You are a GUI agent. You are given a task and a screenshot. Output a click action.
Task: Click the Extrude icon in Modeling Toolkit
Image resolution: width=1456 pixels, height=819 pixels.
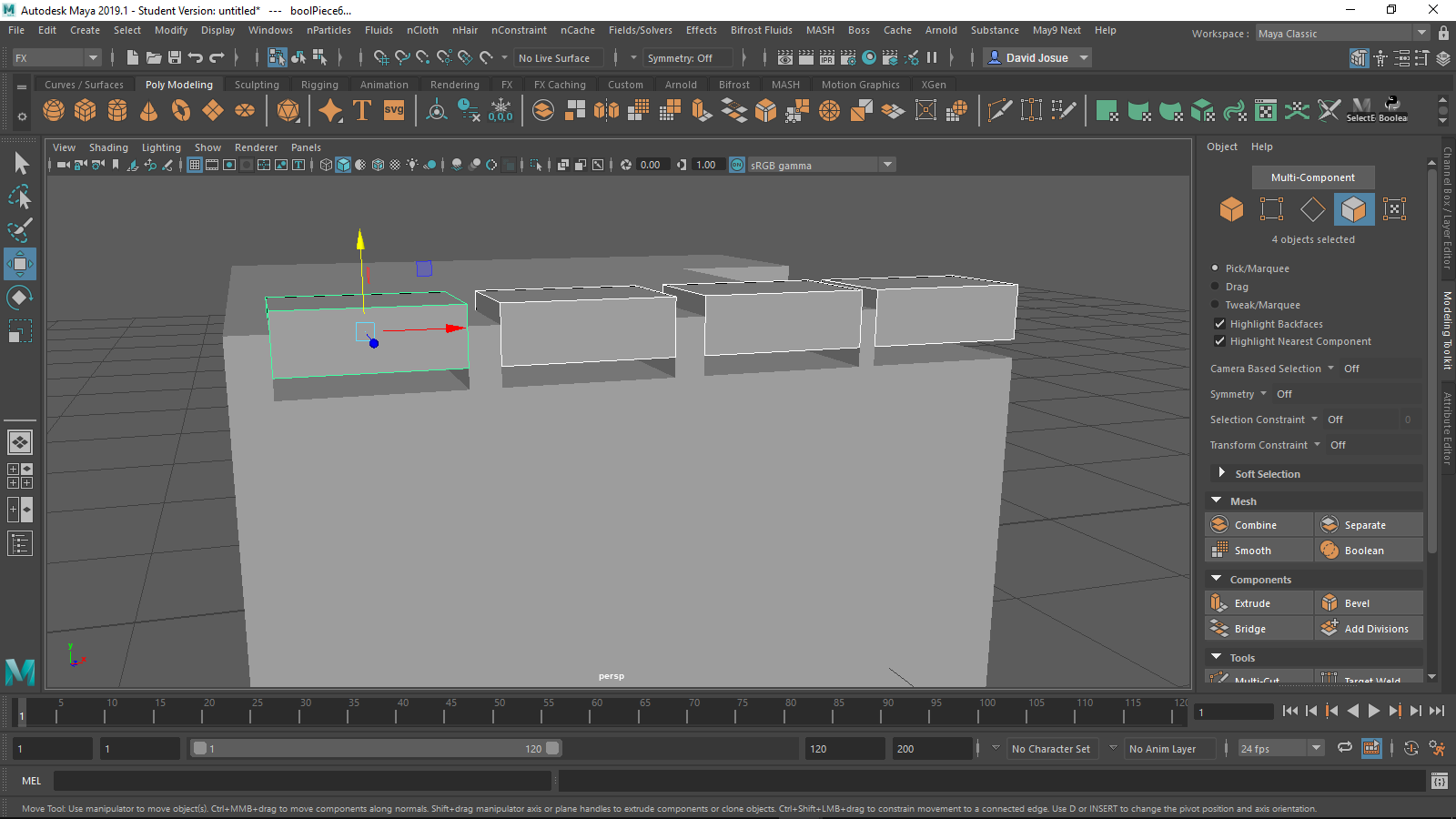pyautogui.click(x=1219, y=603)
